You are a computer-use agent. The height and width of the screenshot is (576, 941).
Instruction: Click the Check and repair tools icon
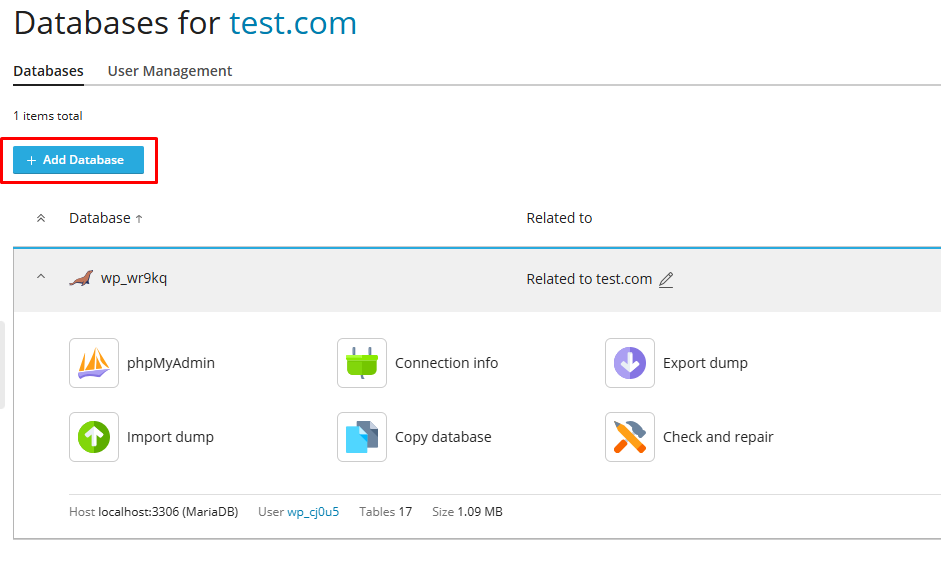click(630, 437)
